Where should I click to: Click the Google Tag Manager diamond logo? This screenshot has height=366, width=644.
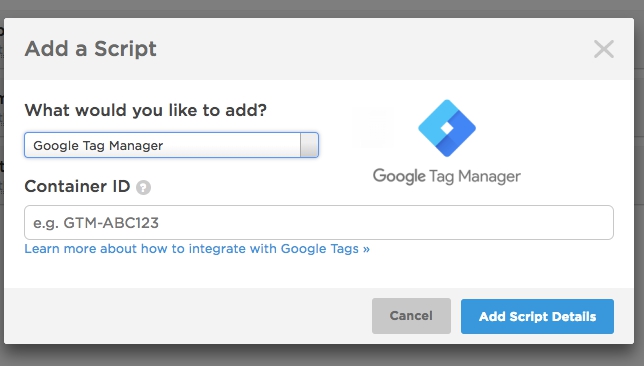[447, 128]
